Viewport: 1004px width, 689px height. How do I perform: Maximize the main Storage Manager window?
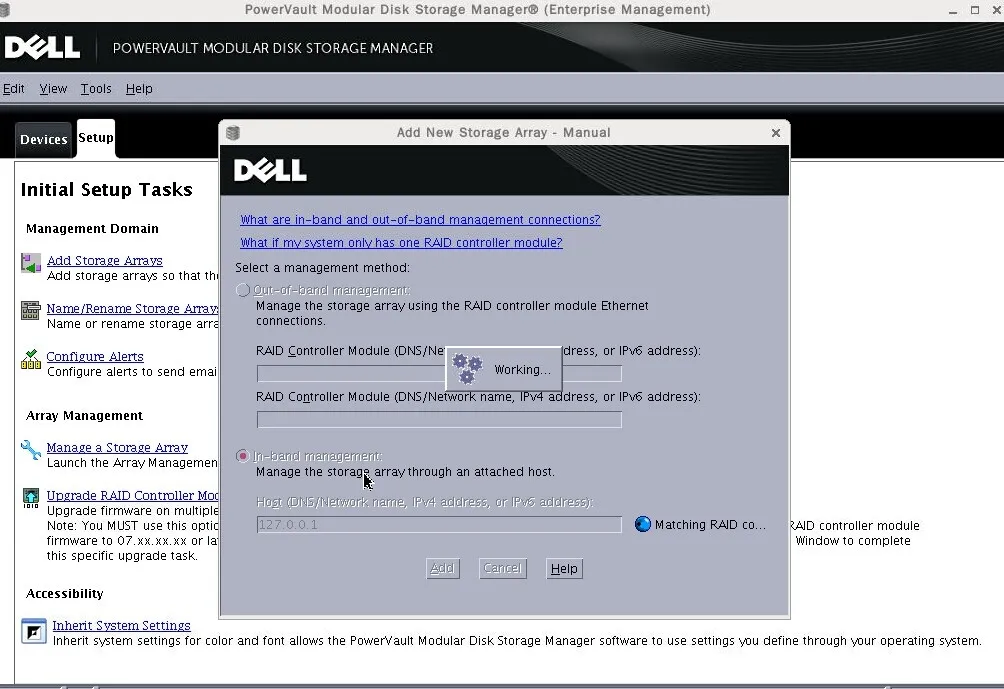(x=975, y=10)
